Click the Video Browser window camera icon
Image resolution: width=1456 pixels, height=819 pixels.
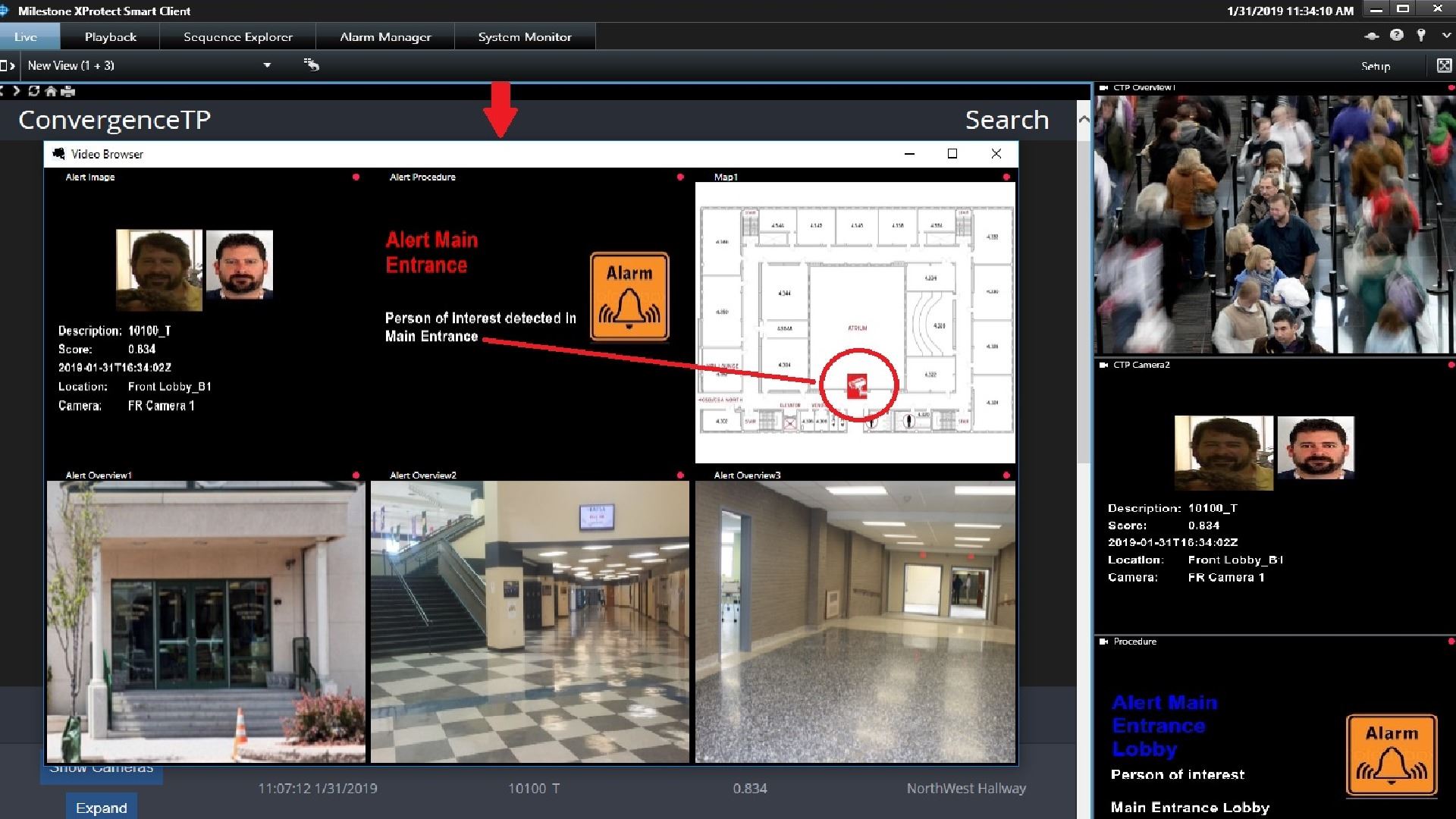coord(58,154)
